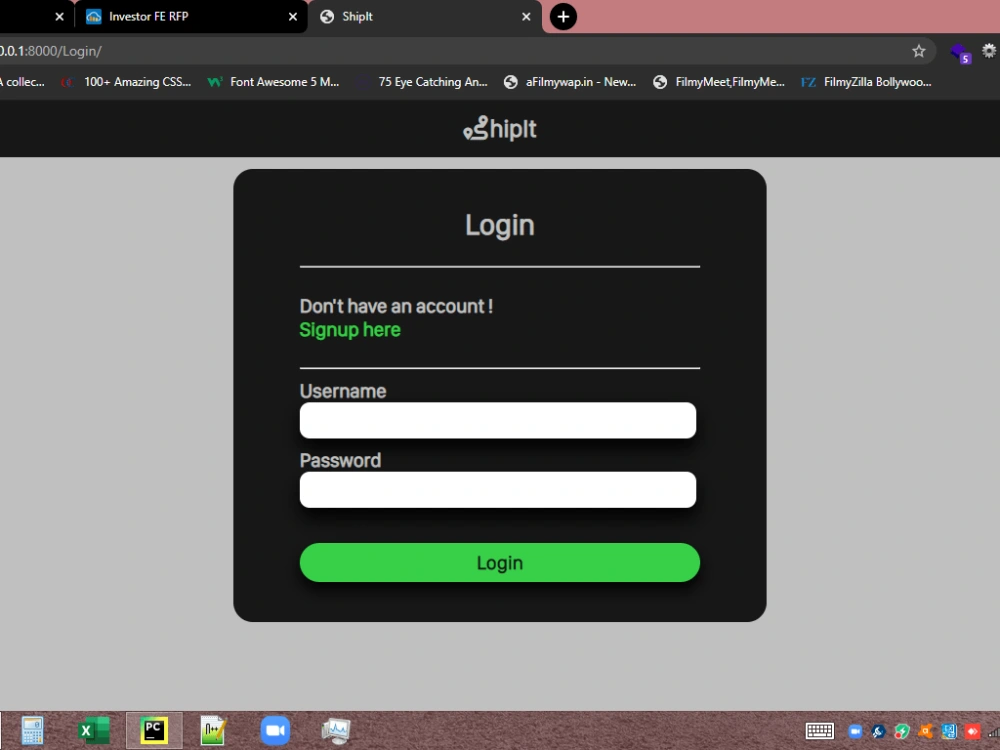
Task: Open the purple extension icon with badge 5
Action: pyautogui.click(x=960, y=52)
